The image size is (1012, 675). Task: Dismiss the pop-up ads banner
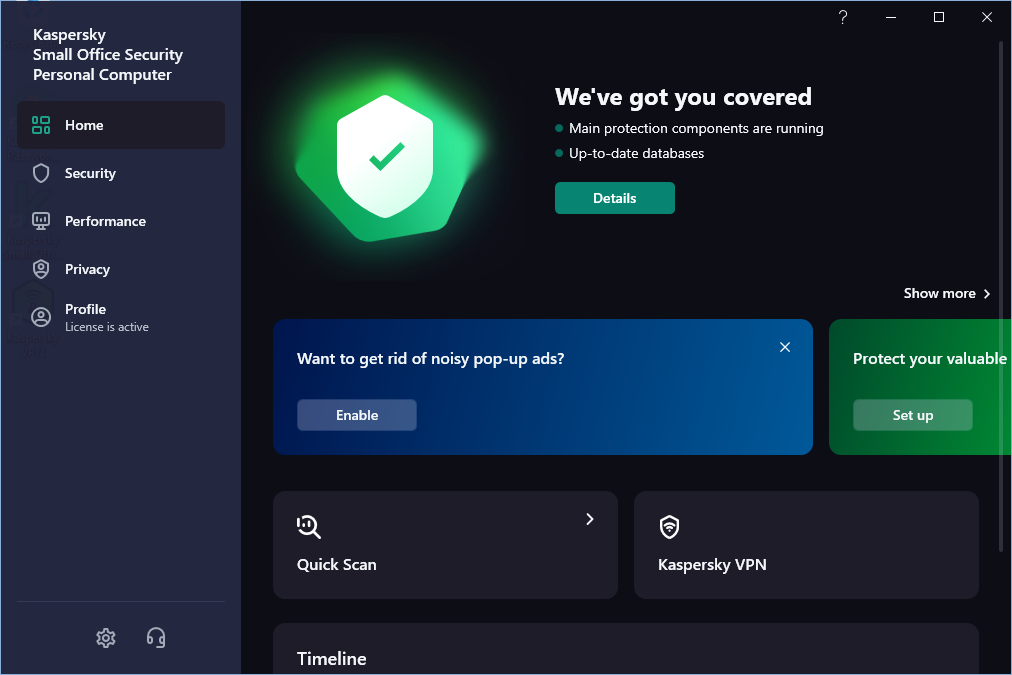tap(785, 347)
